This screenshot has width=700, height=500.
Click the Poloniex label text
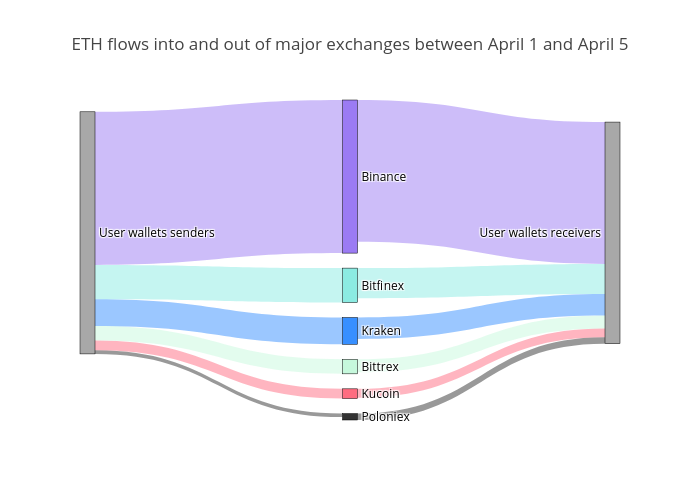click(x=385, y=417)
